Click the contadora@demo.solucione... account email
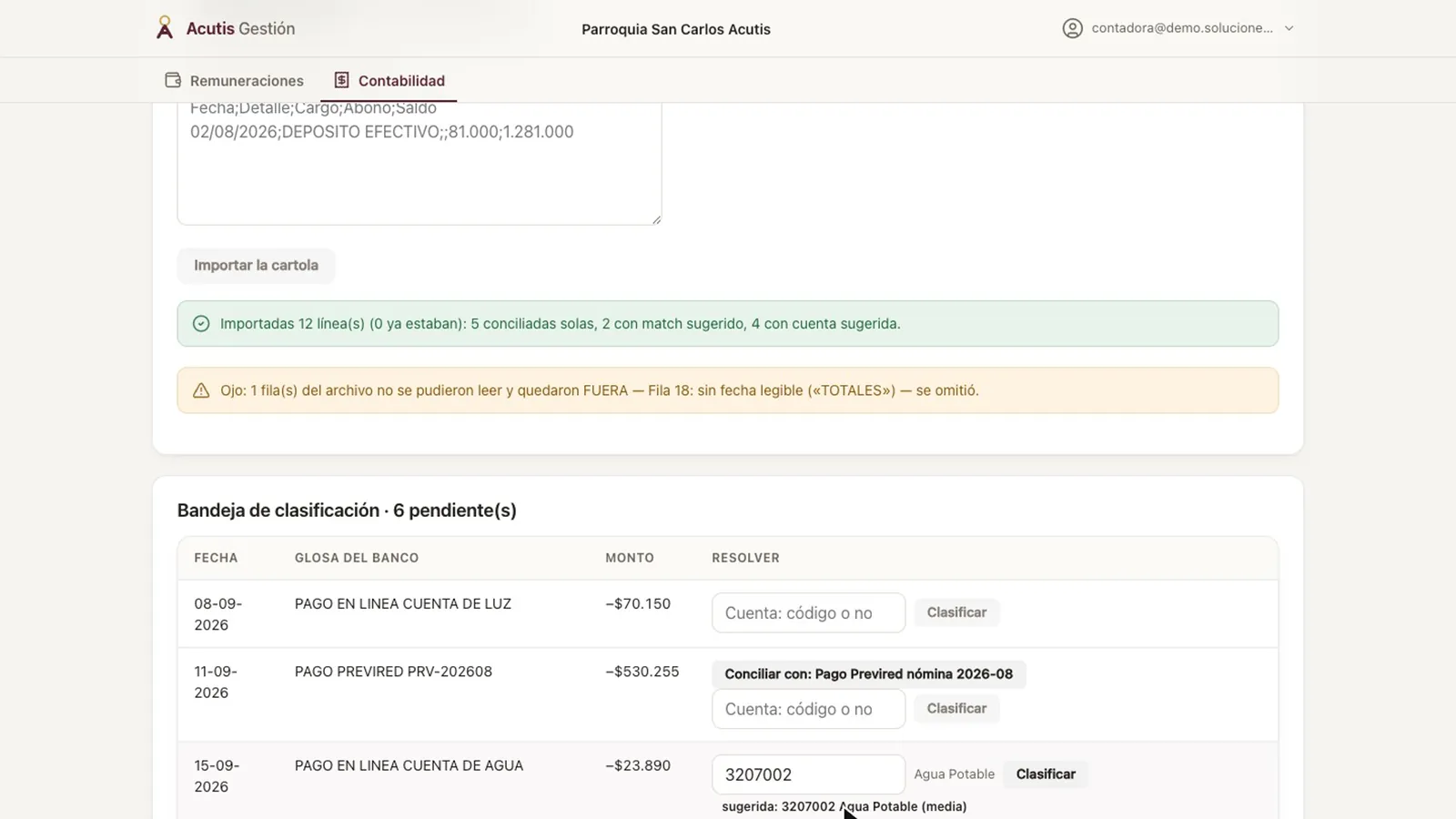1456x819 pixels. coord(1182,28)
